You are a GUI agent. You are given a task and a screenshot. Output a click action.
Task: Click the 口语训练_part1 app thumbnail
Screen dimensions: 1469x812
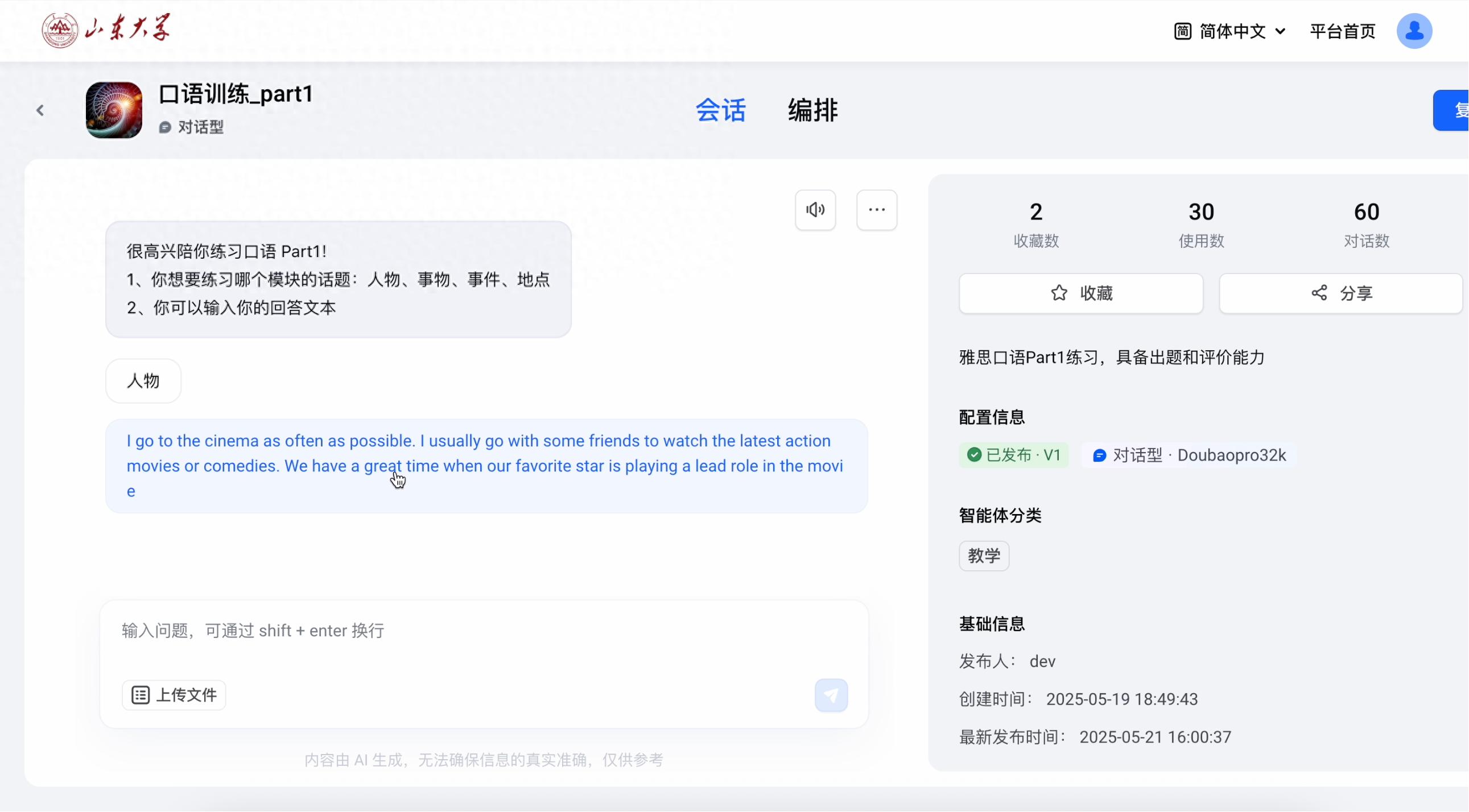(114, 110)
